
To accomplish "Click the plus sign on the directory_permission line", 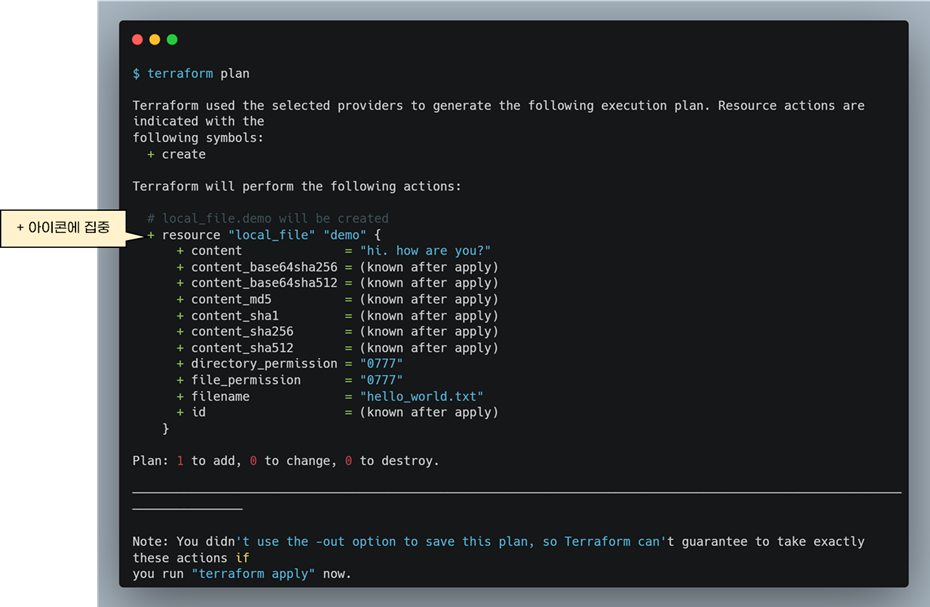I will point(180,364).
